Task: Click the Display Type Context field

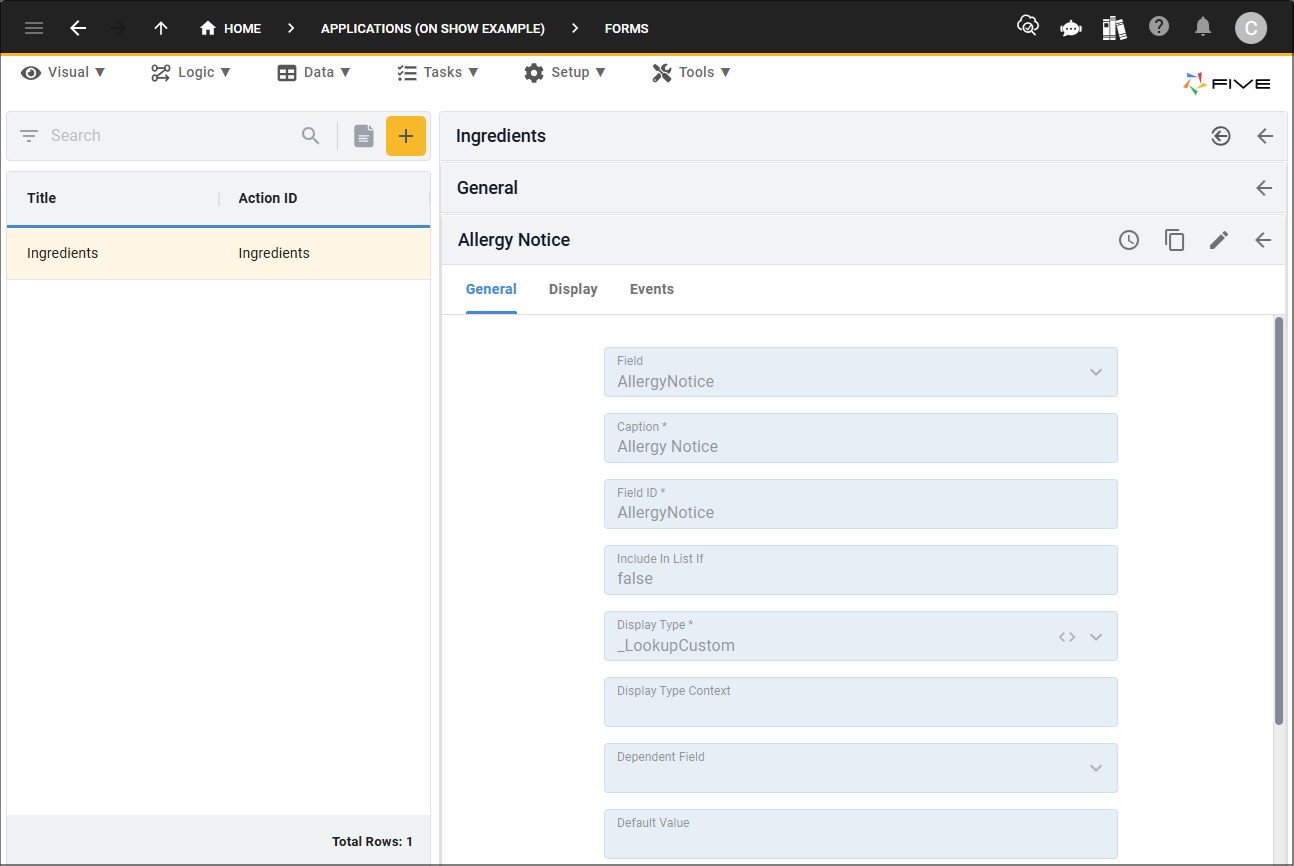Action: point(861,702)
